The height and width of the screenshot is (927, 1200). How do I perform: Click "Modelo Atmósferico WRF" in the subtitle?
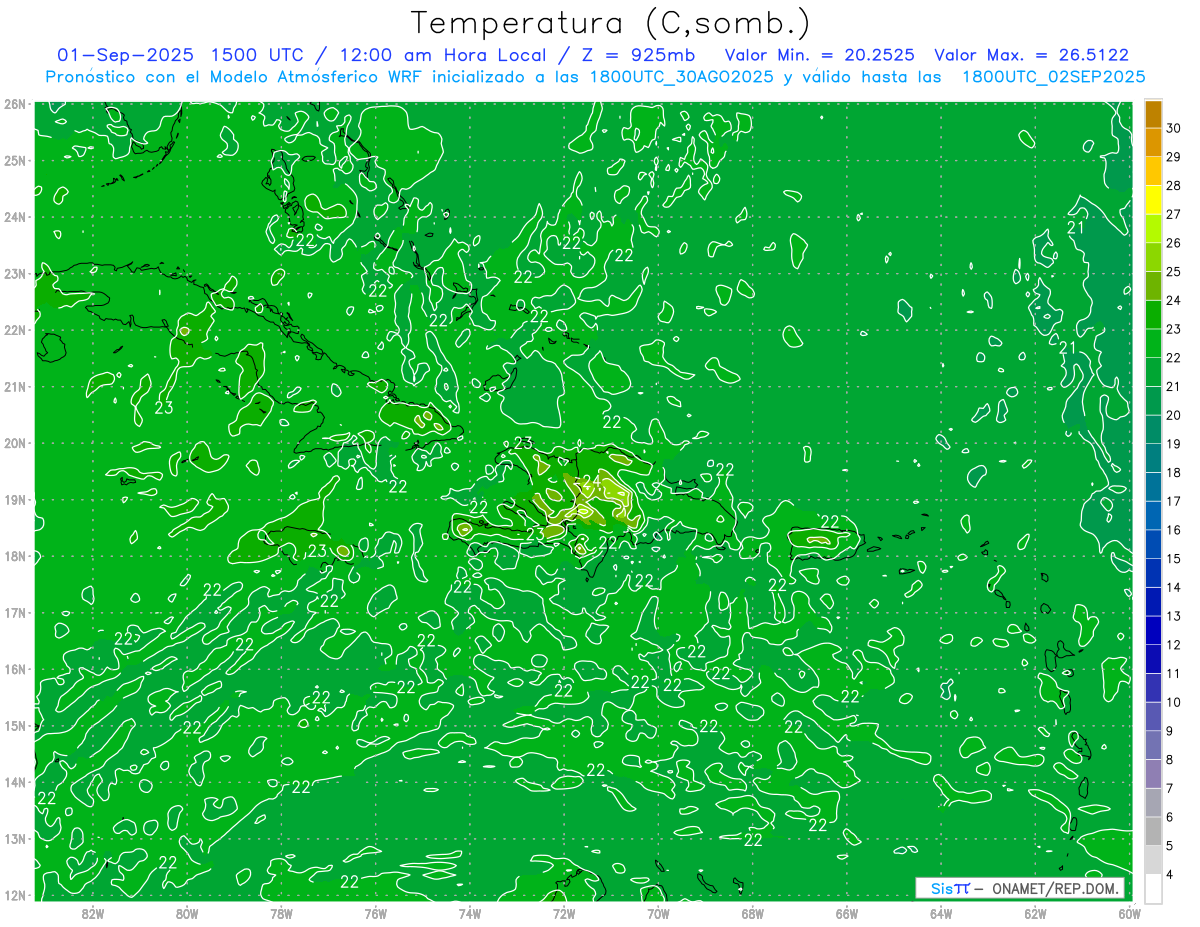click(318, 76)
